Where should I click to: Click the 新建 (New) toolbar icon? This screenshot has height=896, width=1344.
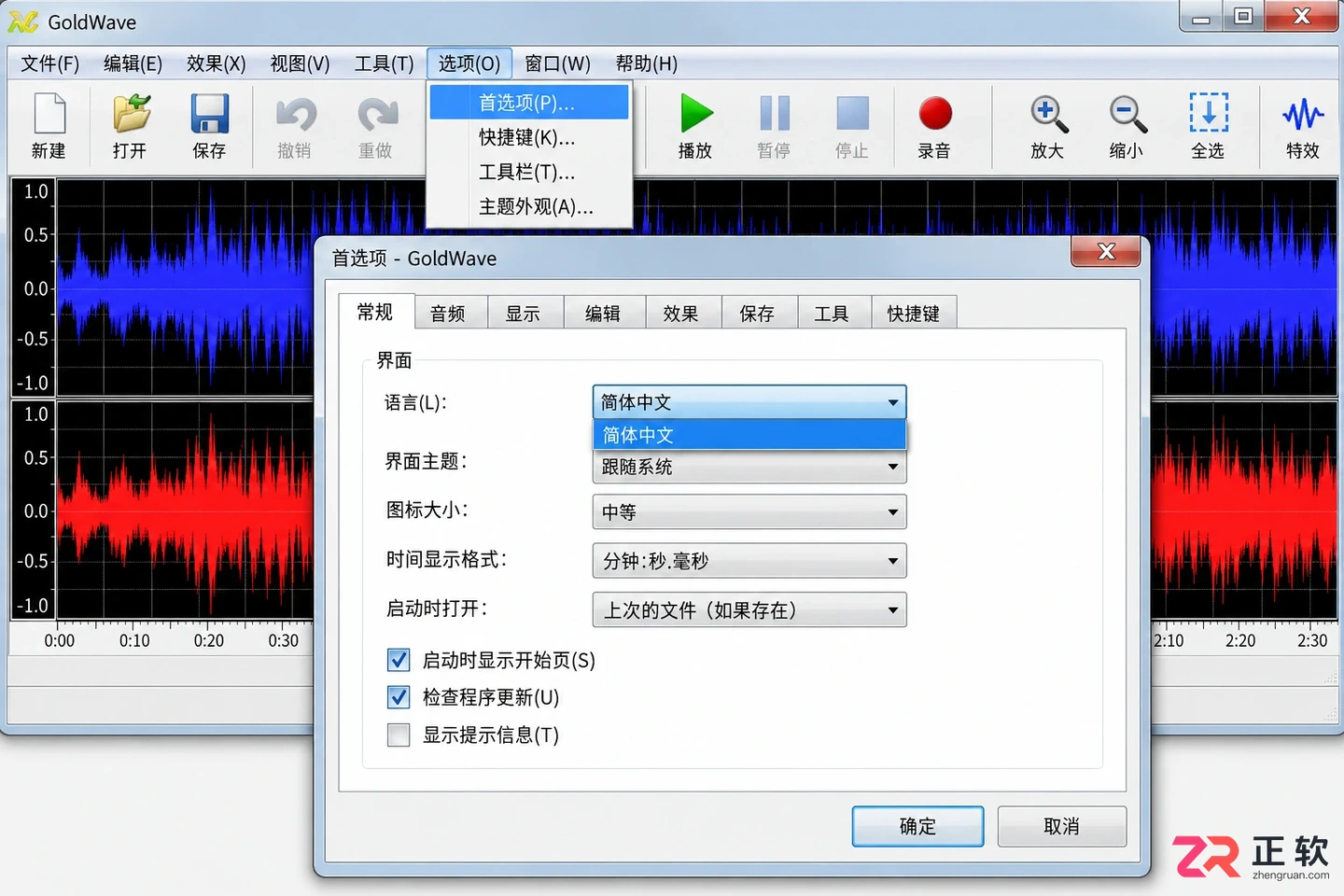(49, 114)
